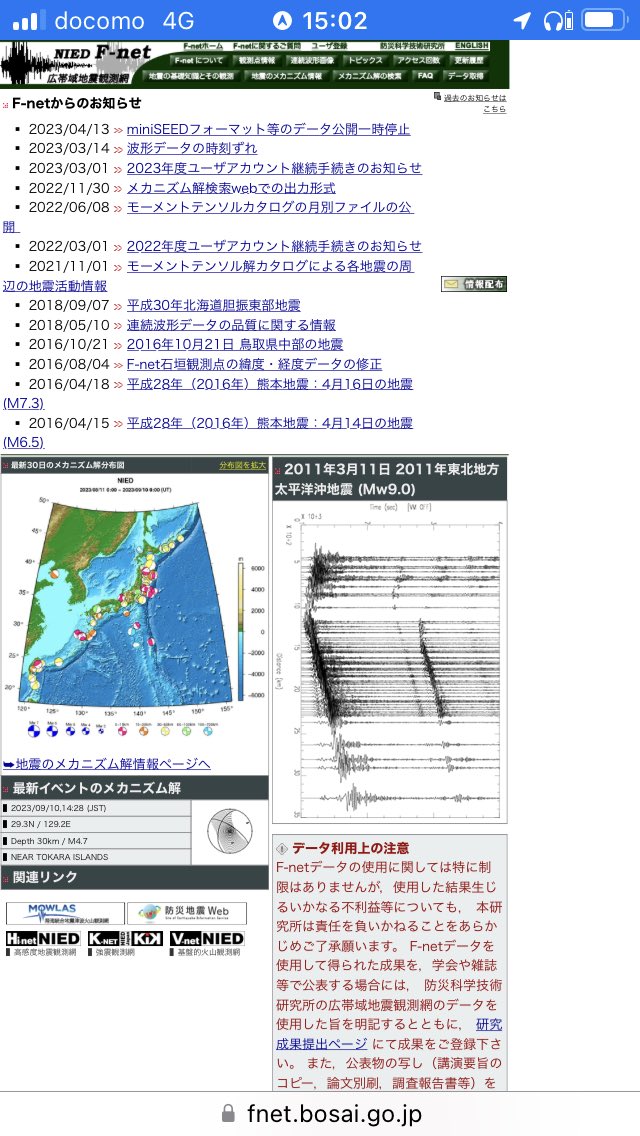Open モーメントテンソル解カタログによる各地震 notice
640x1136 pixels.
(x=270, y=266)
